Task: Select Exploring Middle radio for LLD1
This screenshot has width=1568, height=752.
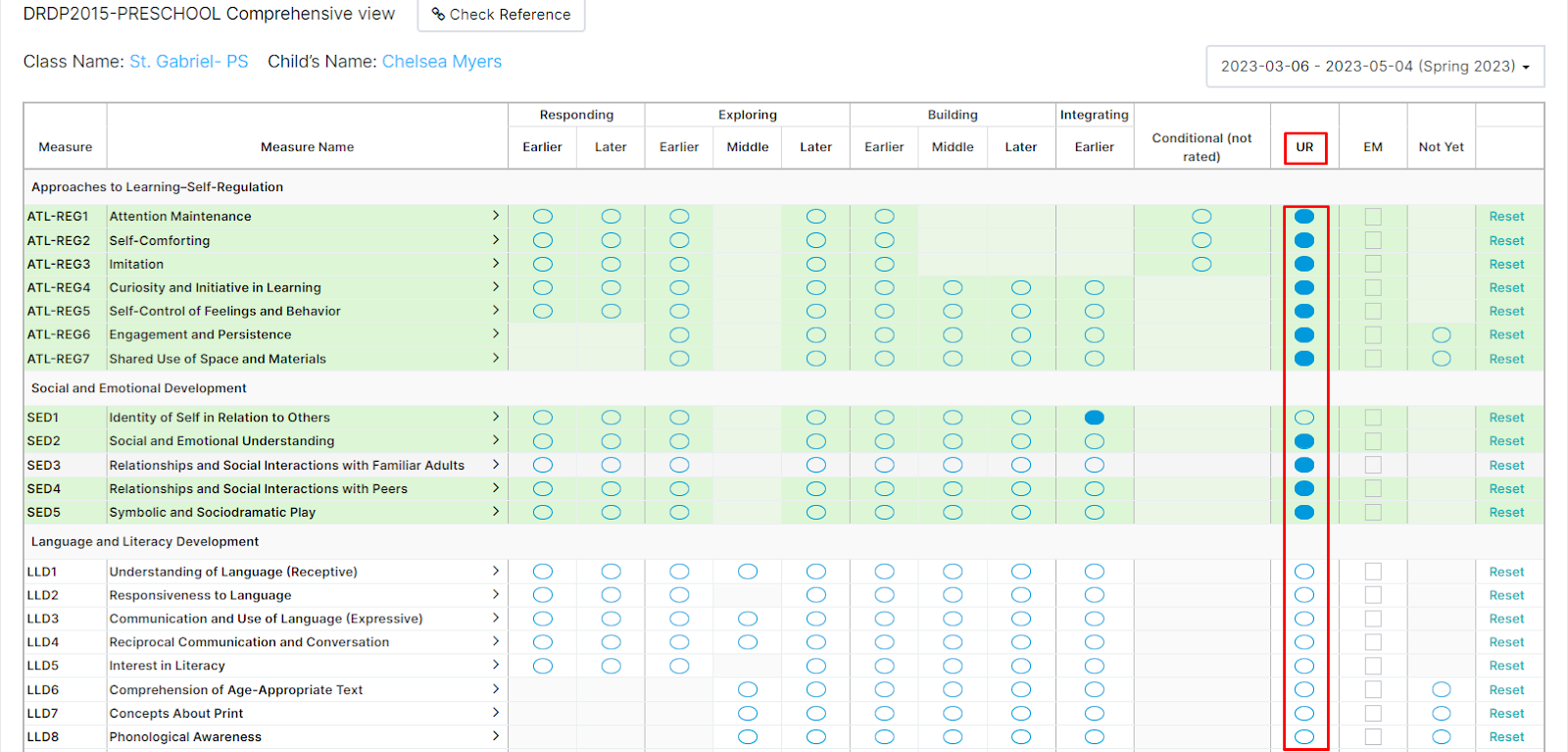Action: coord(748,572)
